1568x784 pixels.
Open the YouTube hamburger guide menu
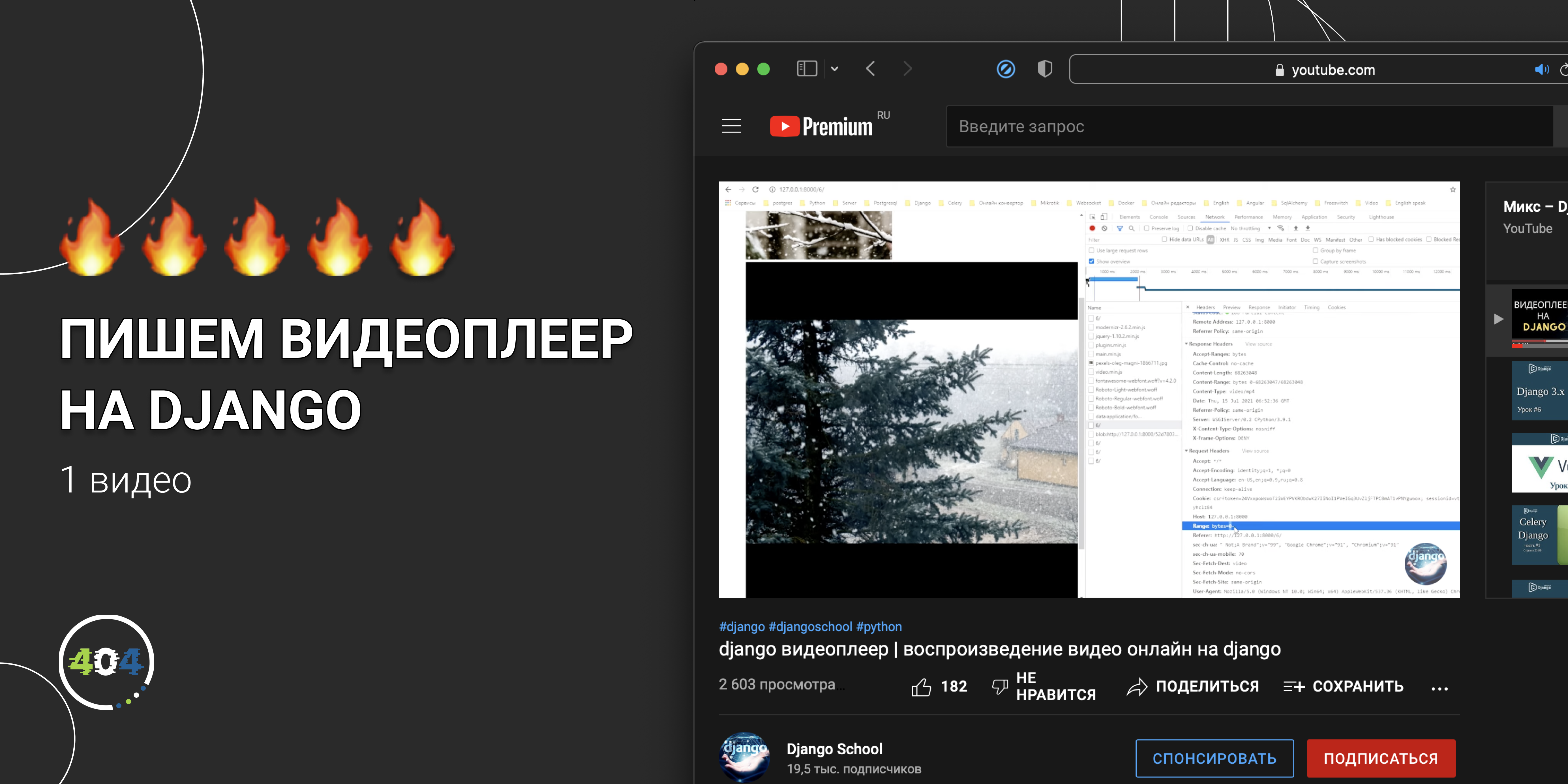[732, 126]
